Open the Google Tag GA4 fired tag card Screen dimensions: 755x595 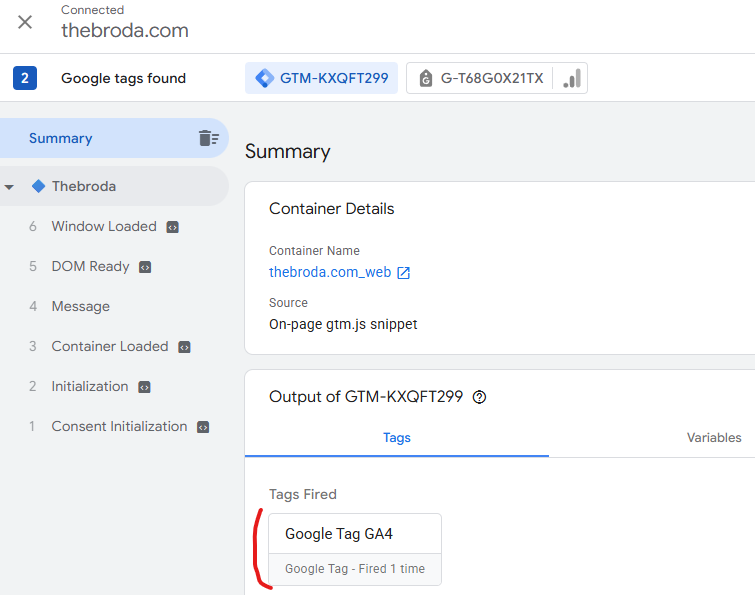[355, 549]
